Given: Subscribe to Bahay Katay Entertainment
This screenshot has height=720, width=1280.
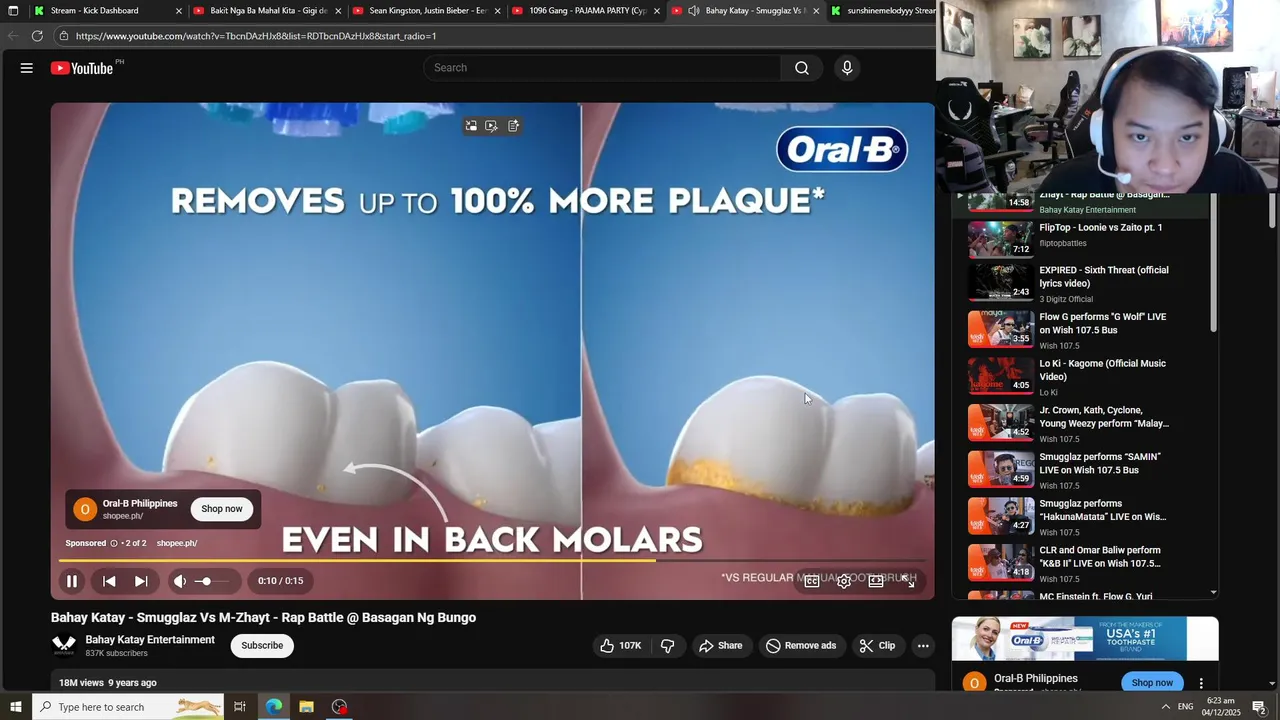Looking at the screenshot, I should (x=262, y=646).
